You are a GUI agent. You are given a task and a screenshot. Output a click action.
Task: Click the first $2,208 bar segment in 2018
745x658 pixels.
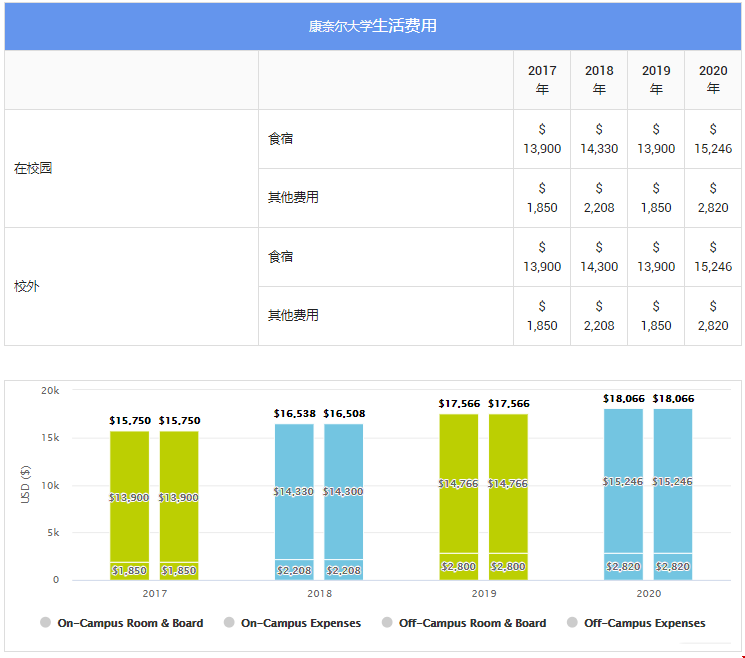coord(294,570)
